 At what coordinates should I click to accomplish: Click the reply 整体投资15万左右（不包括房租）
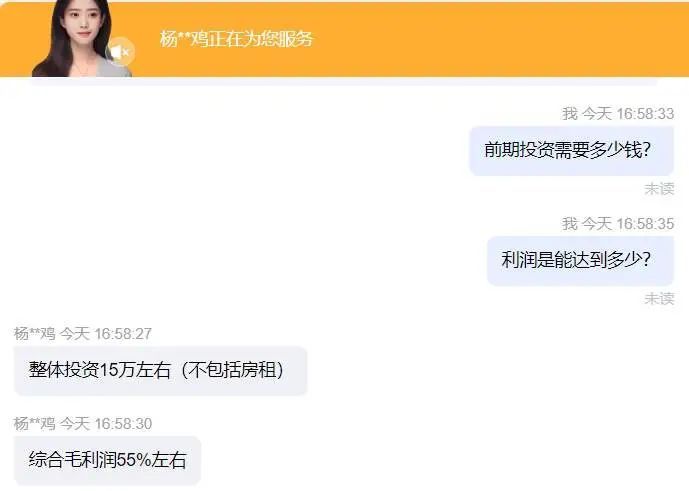coord(160,371)
